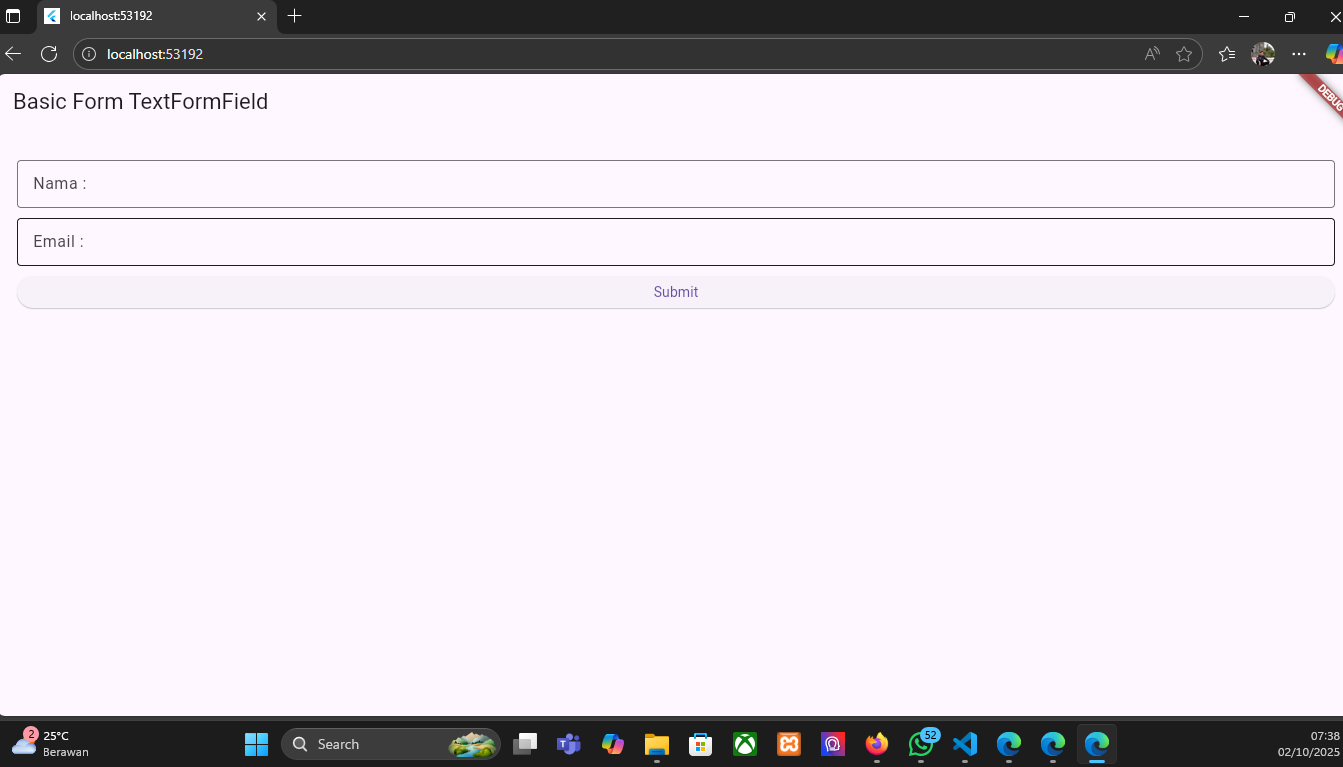
Task: Open XAMPP from the taskbar
Action: tap(788, 744)
